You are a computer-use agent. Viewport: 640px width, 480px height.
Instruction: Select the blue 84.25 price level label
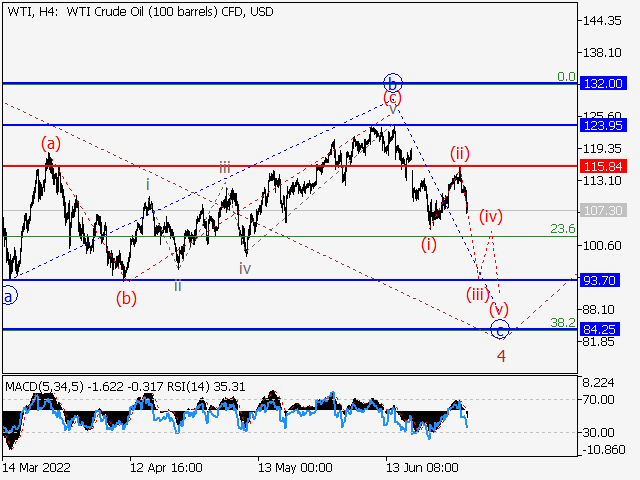pos(600,329)
